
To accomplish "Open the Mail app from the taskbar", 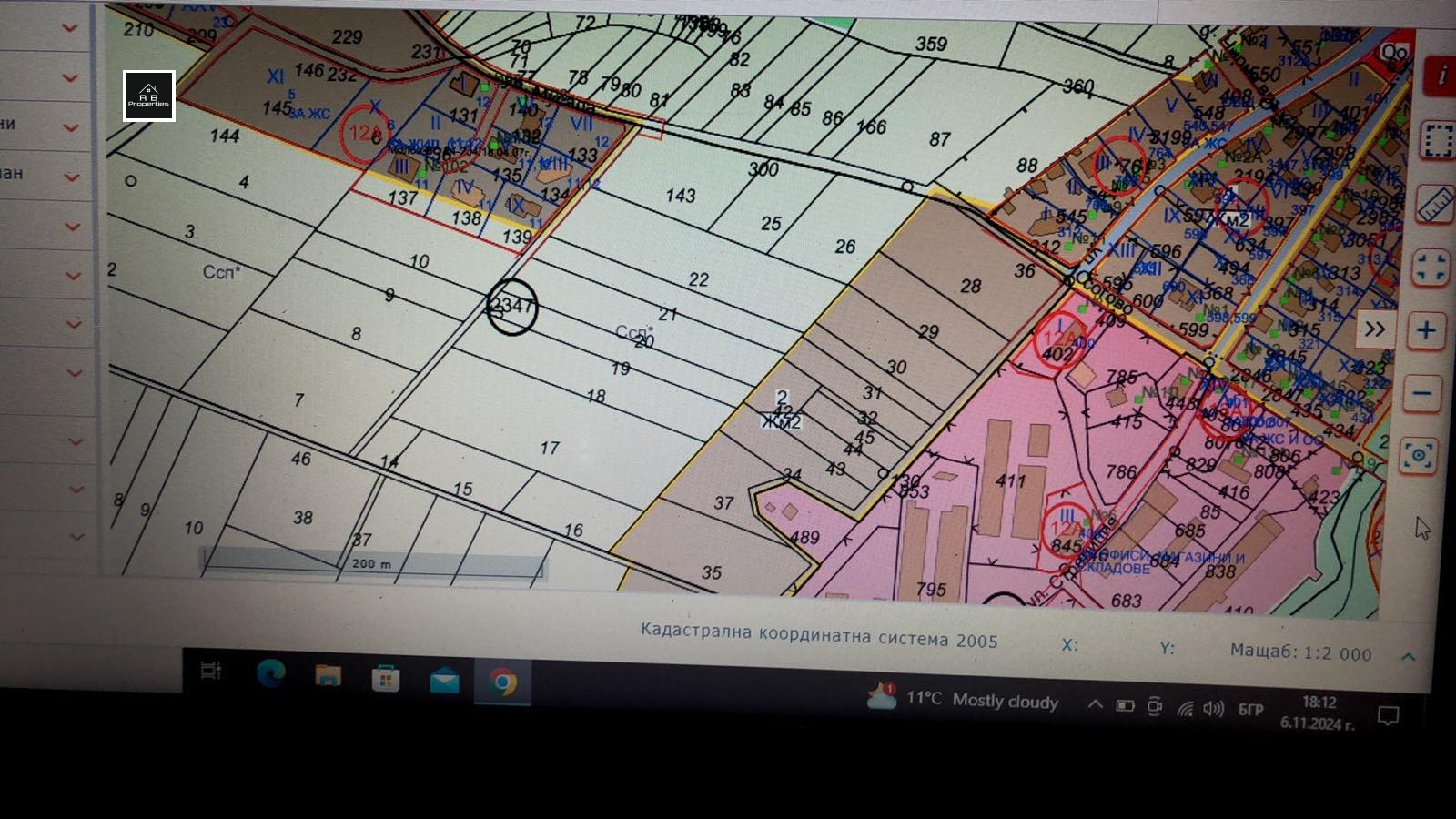I will 444,680.
